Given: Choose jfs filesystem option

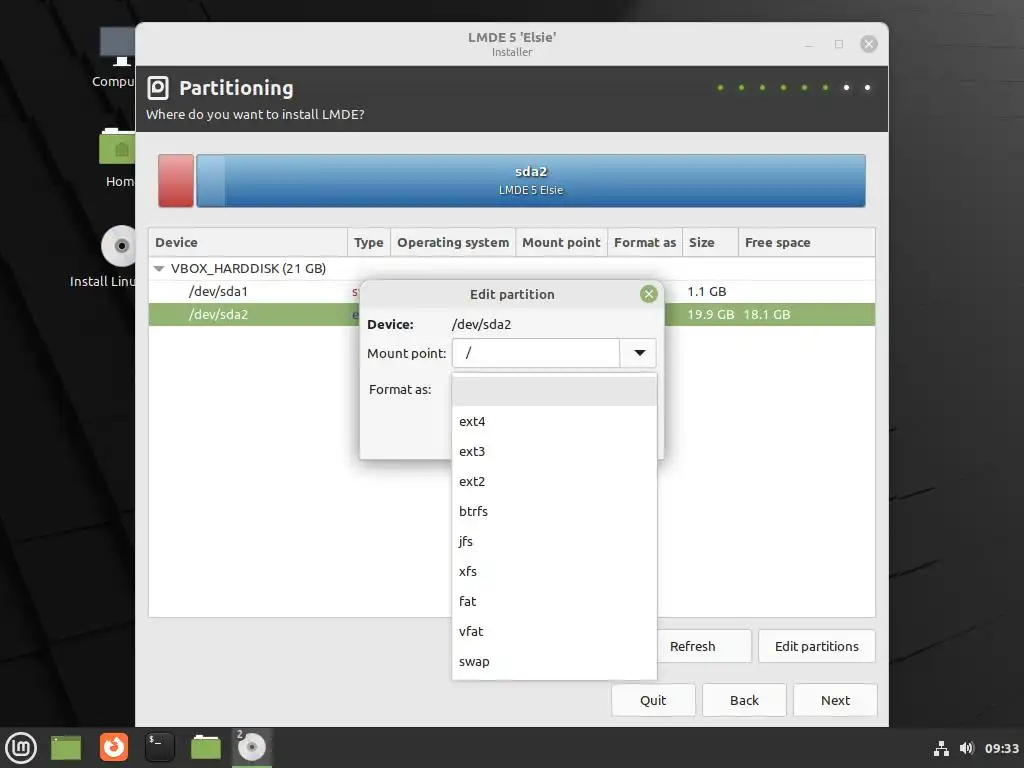Looking at the screenshot, I should coord(554,541).
